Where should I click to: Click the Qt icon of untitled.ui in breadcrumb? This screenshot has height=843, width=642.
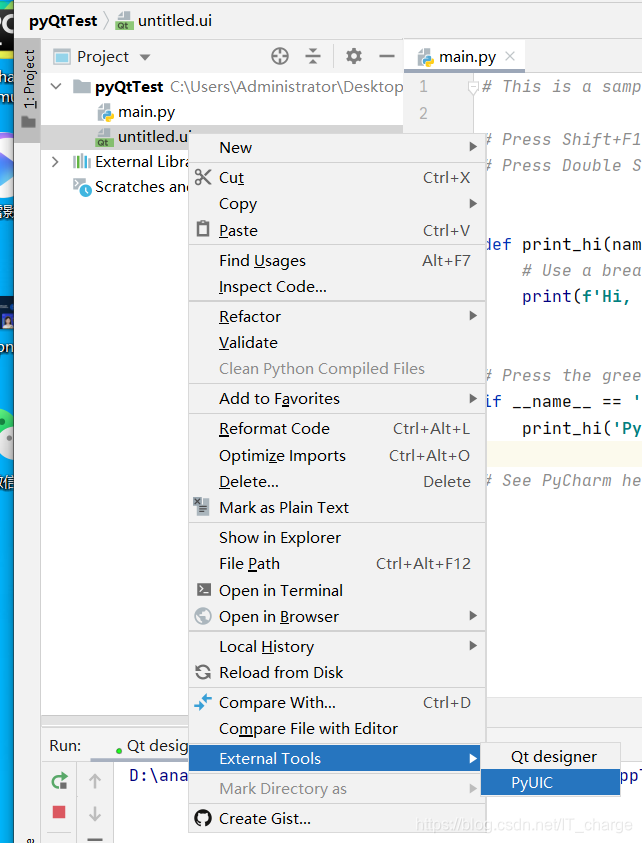tap(124, 21)
